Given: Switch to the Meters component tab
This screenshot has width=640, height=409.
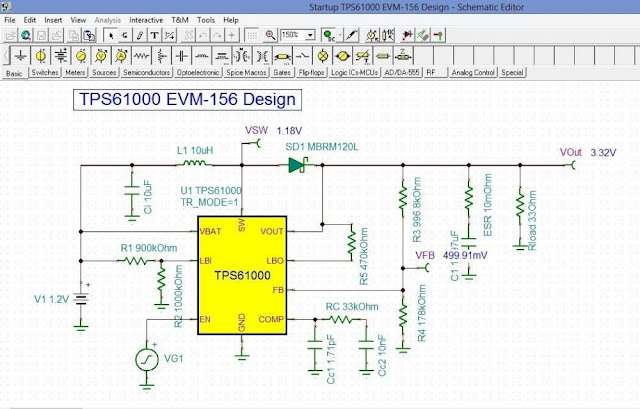Looking at the screenshot, I should point(75,73).
